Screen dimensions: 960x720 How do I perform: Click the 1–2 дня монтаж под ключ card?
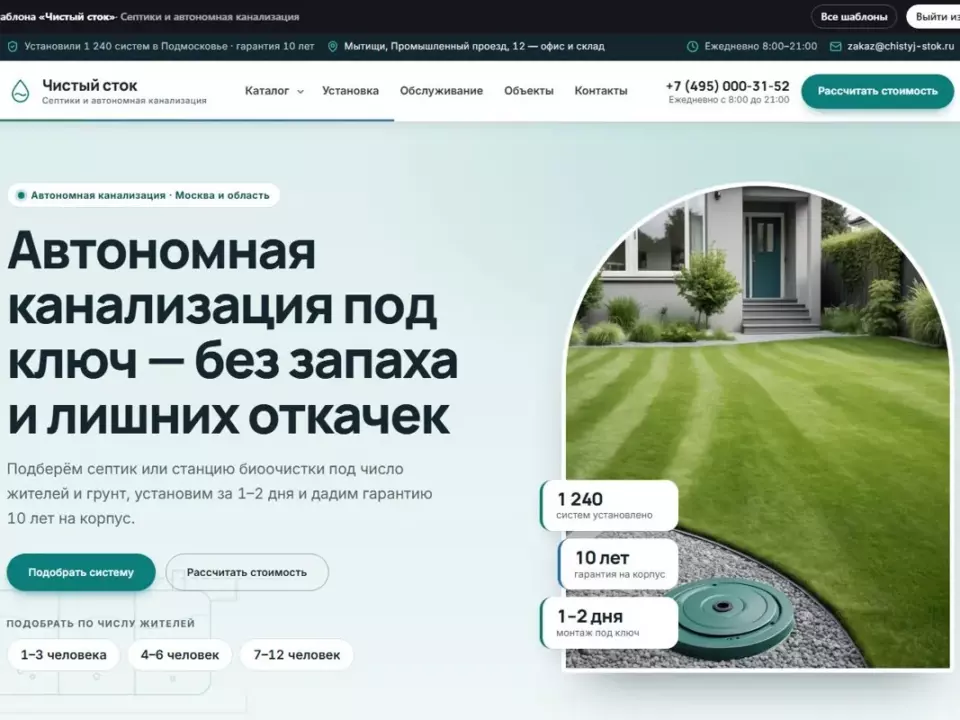609,623
